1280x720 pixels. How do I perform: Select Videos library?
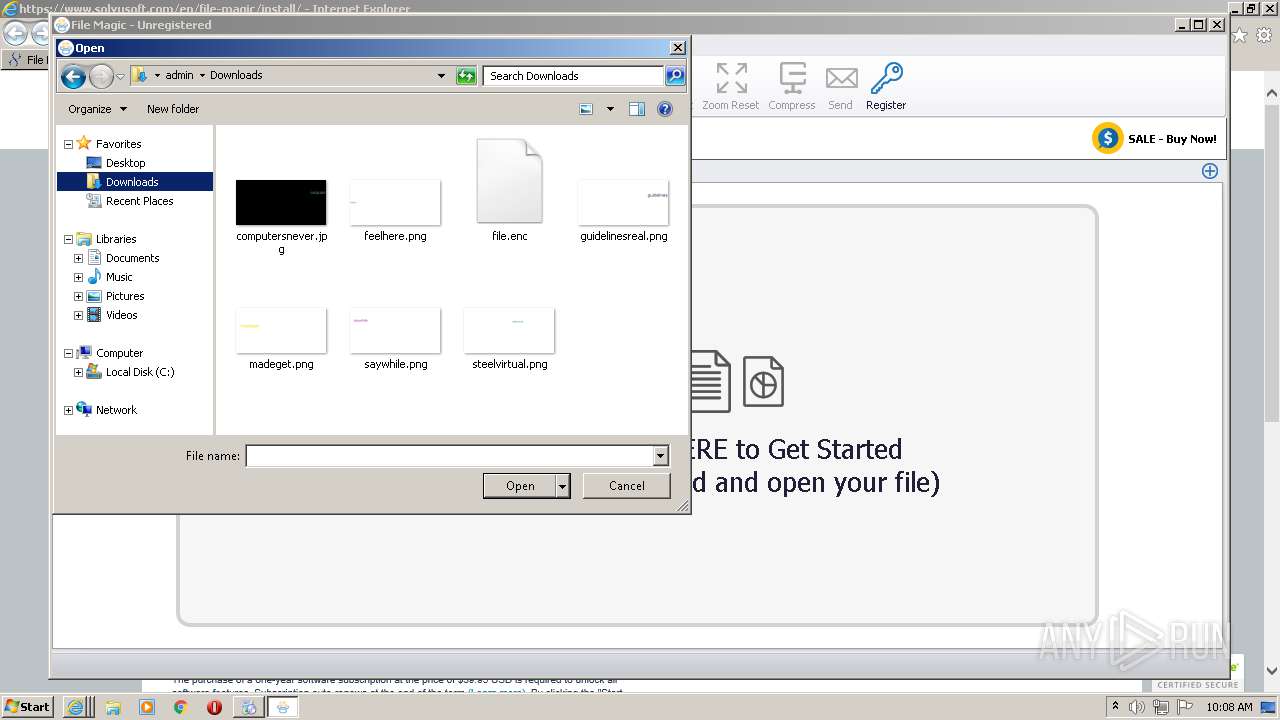pyautogui.click(x=121, y=315)
